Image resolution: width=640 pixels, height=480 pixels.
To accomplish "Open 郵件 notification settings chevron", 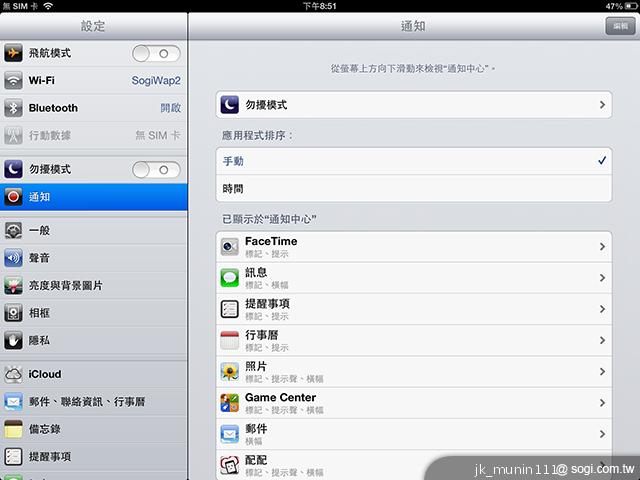I will (602, 434).
